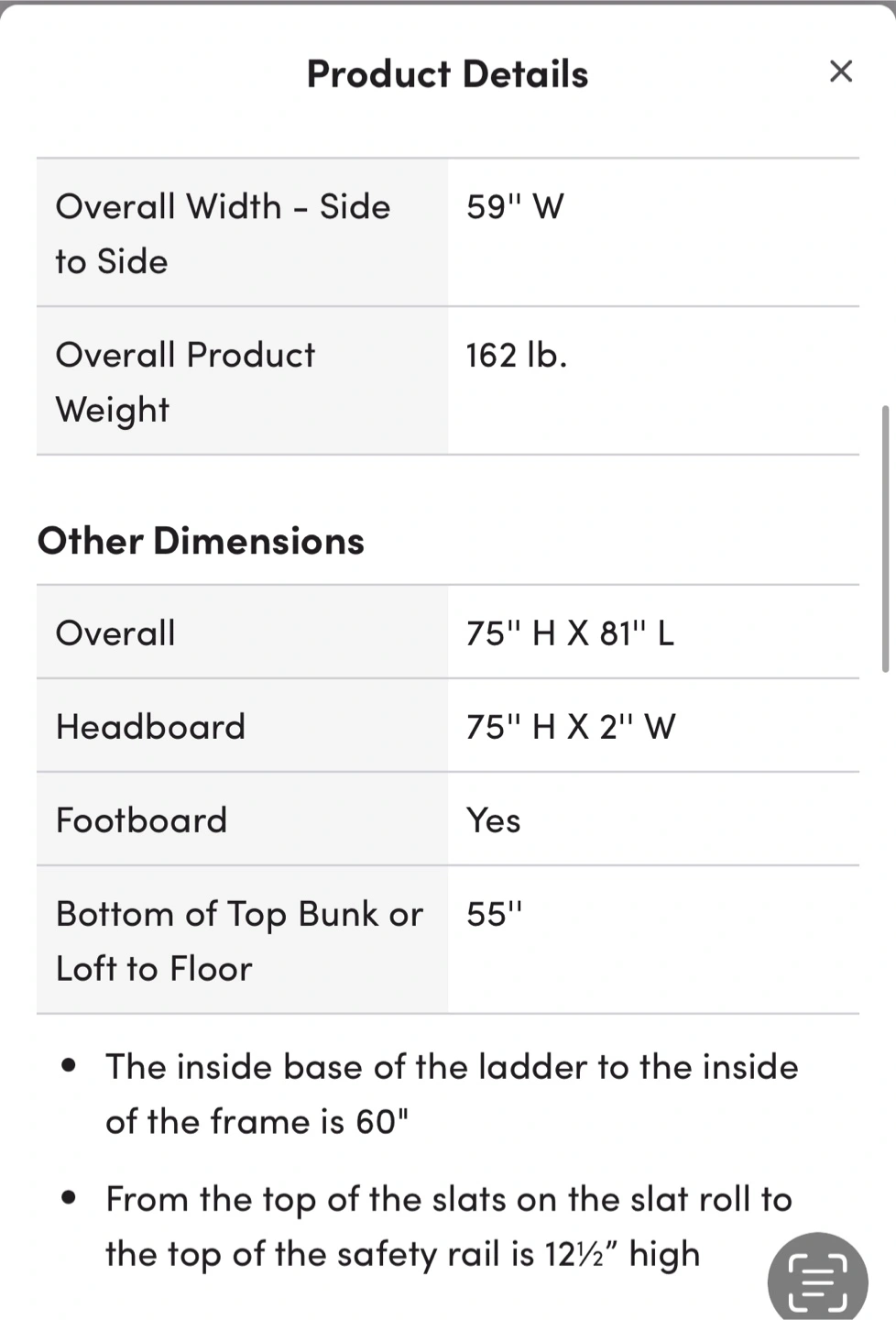Image resolution: width=896 pixels, height=1320 pixels.
Task: Close the Product Details panel
Action: (840, 71)
